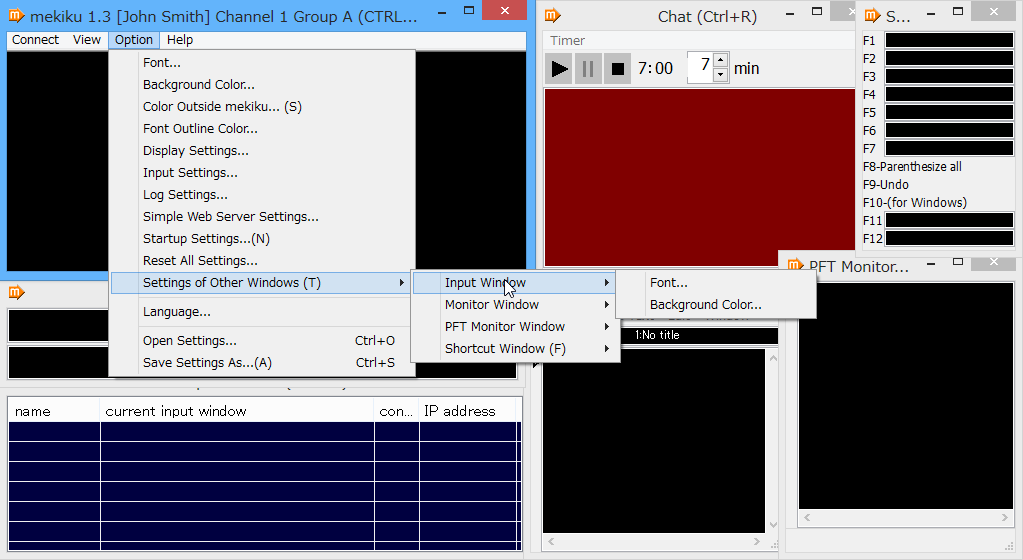The image size is (1023, 560).
Task: Open Display Settings... from Option menu
Action: click(x=195, y=151)
